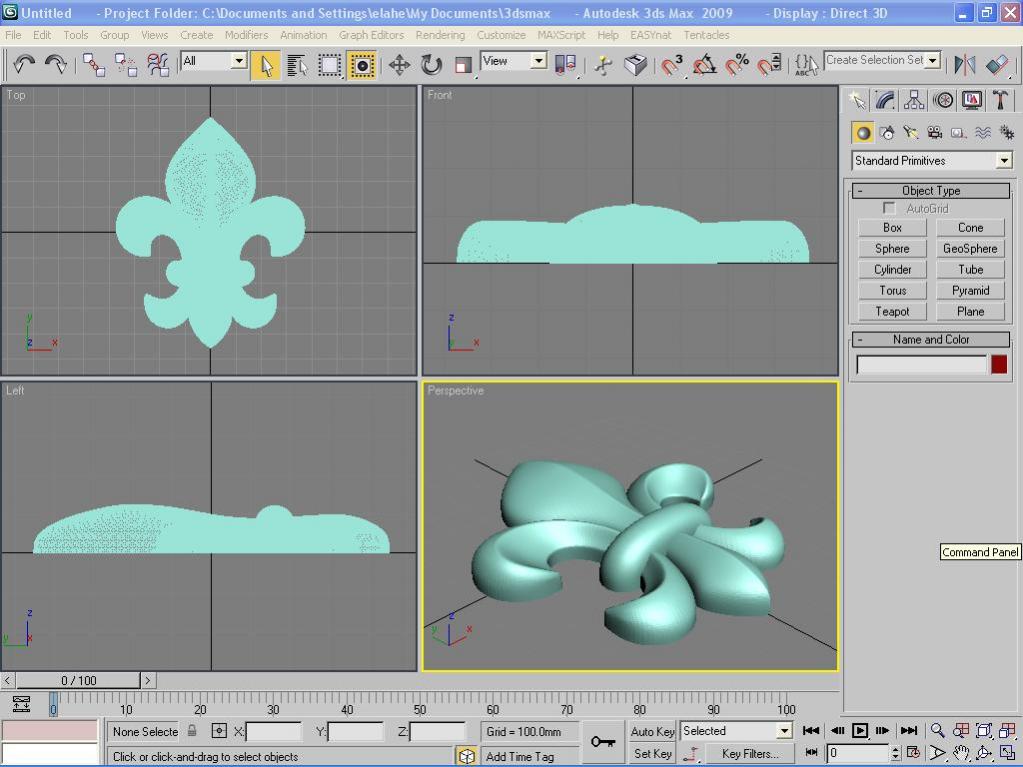
Task: Toggle Set Key mode
Action: pos(653,754)
